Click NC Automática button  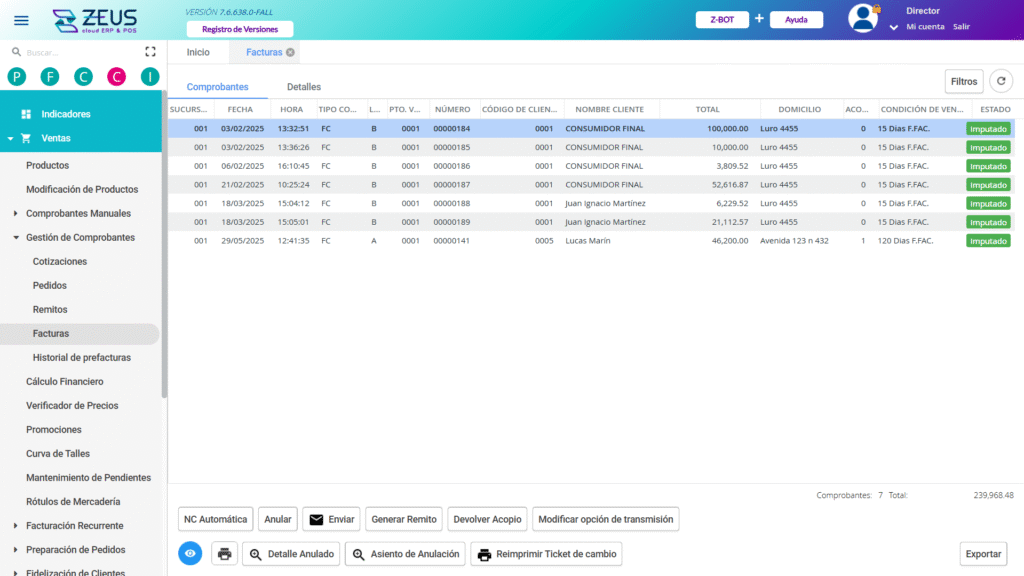pyautogui.click(x=216, y=519)
